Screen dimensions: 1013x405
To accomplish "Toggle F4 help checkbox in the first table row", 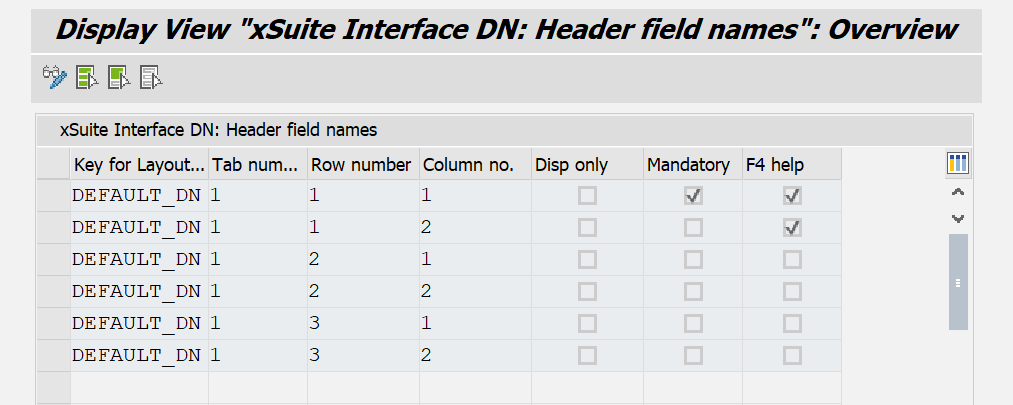I will (792, 196).
